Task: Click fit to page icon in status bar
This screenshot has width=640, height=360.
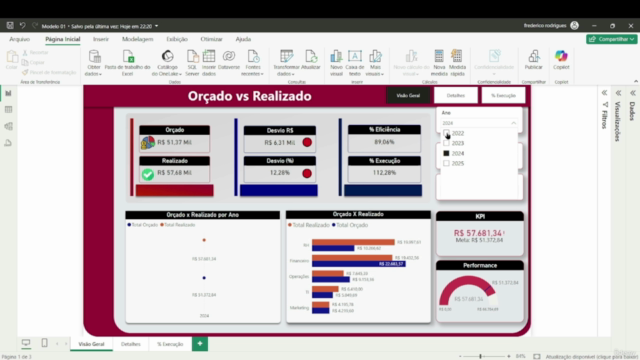Action: (537, 356)
